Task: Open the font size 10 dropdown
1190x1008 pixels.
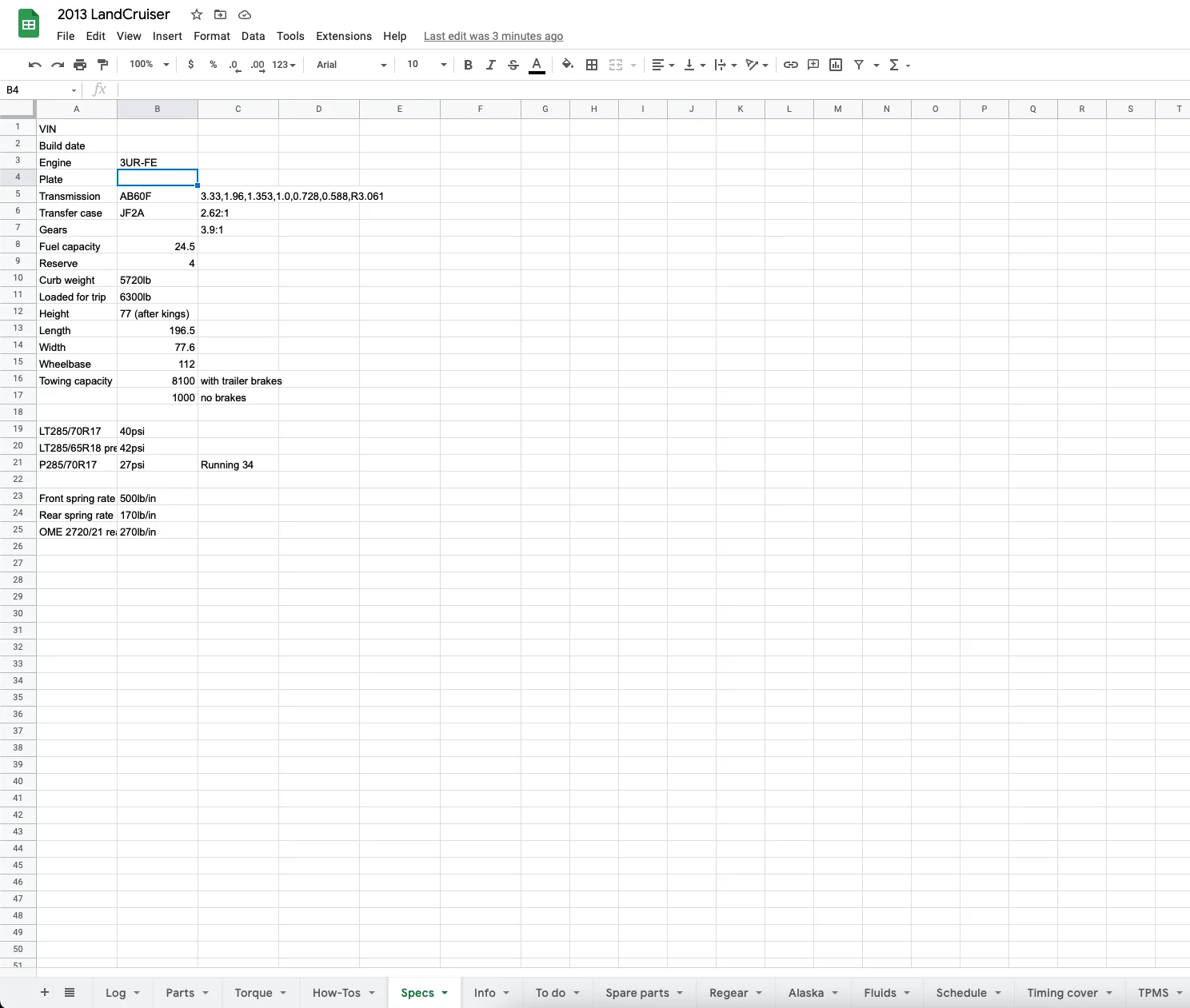Action: click(426, 65)
